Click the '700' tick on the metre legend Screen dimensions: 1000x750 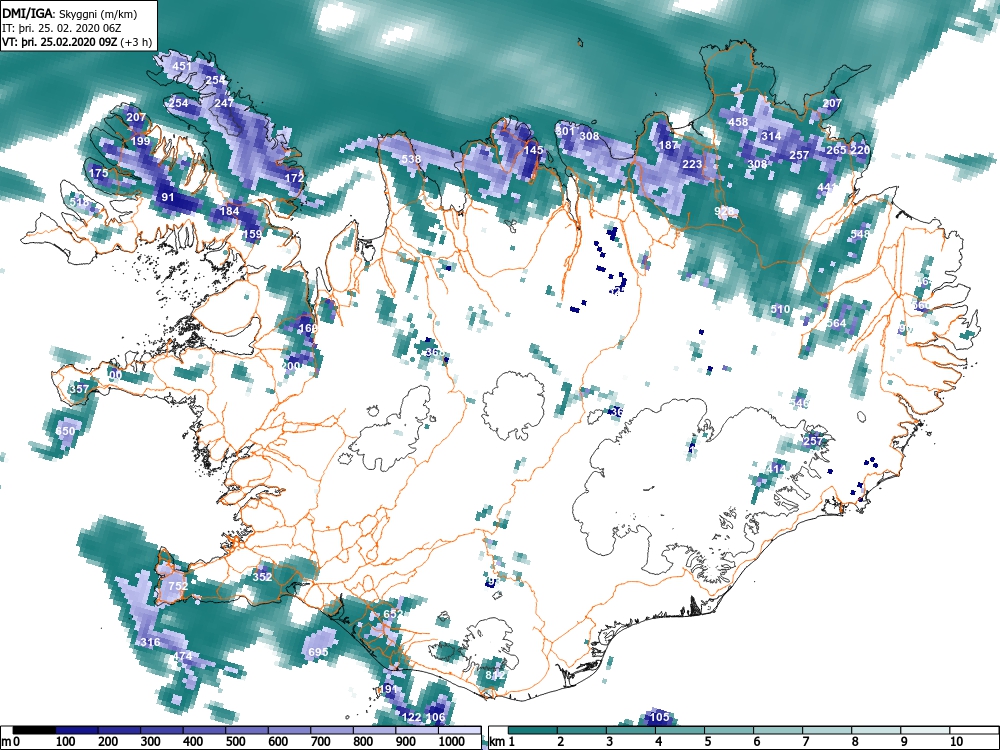(x=320, y=742)
